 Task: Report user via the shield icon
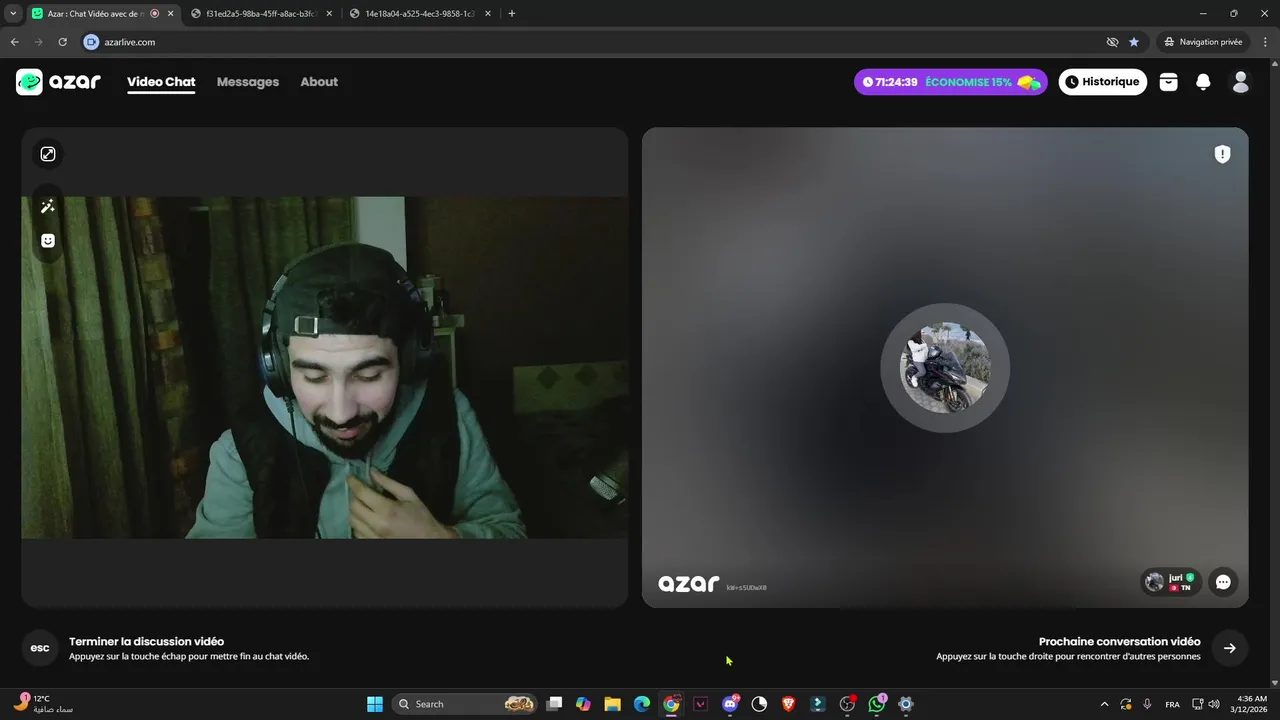pyautogui.click(x=1222, y=154)
